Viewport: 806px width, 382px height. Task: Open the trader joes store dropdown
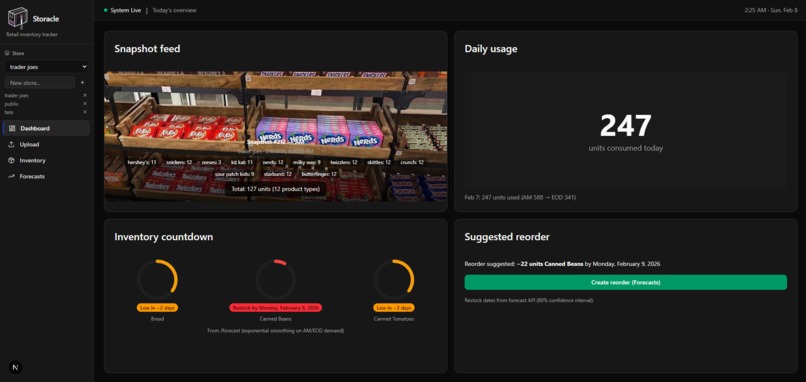pyautogui.click(x=47, y=66)
